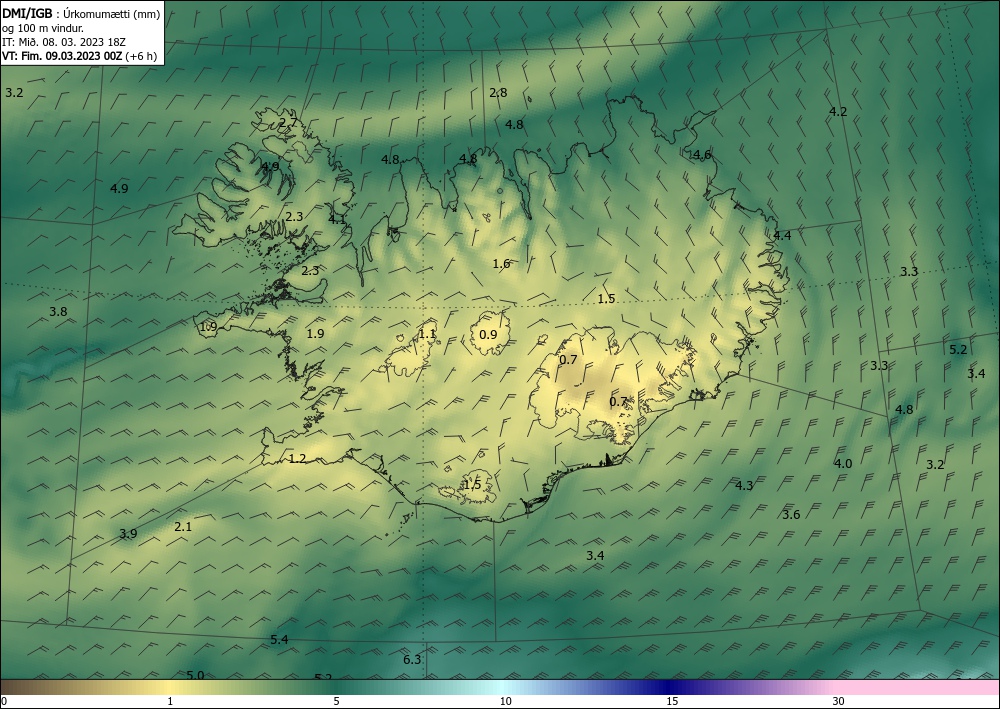
Task: Click the valid time "VT: Fim. 09.03.2023 00Z"
Action: [64, 56]
